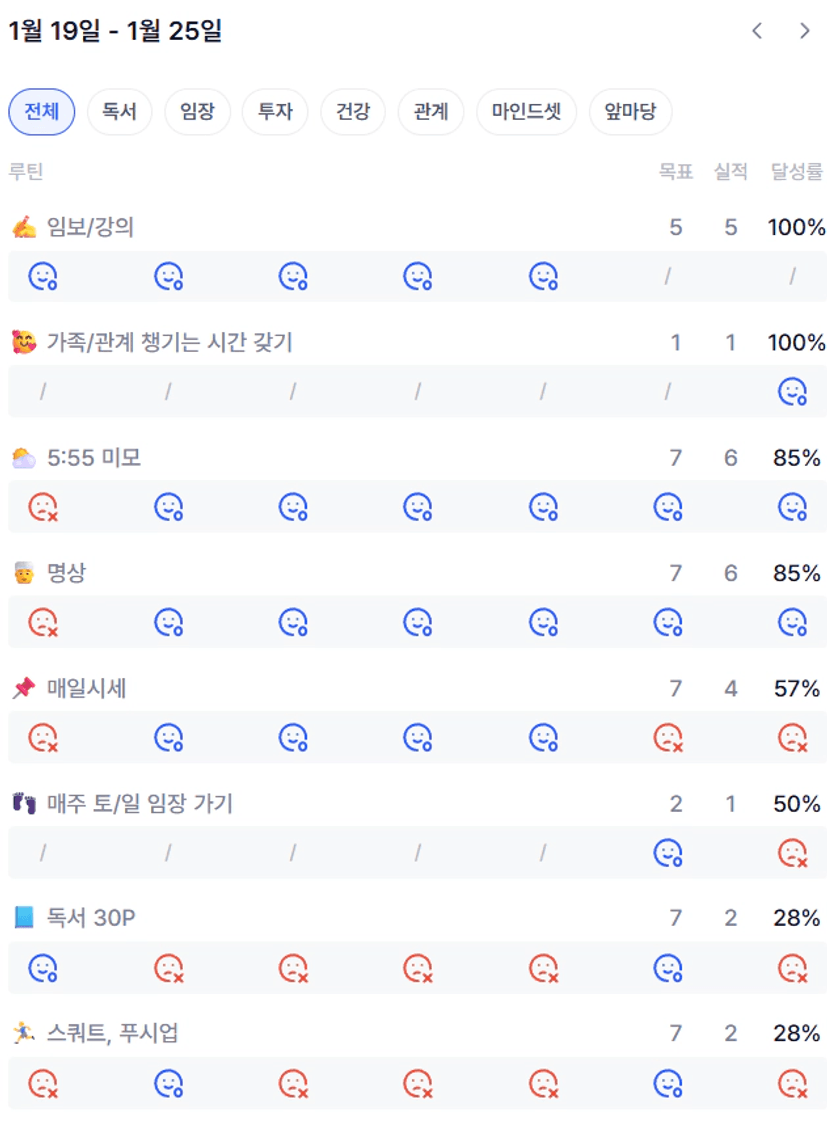Show routines under the 앞마당 tab

click(x=630, y=112)
